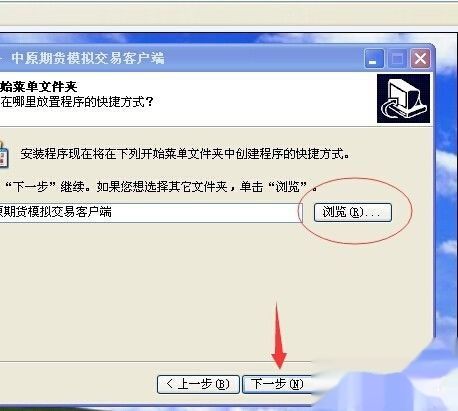The image size is (458, 411).
Task: Click the computer setup icon in header
Action: [403, 99]
